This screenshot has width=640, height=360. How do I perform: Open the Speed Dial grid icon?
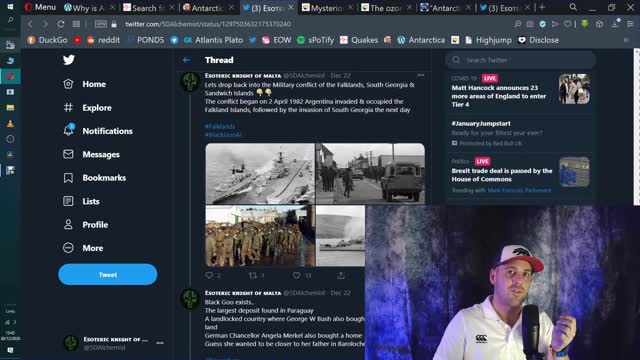pyautogui.click(x=76, y=24)
